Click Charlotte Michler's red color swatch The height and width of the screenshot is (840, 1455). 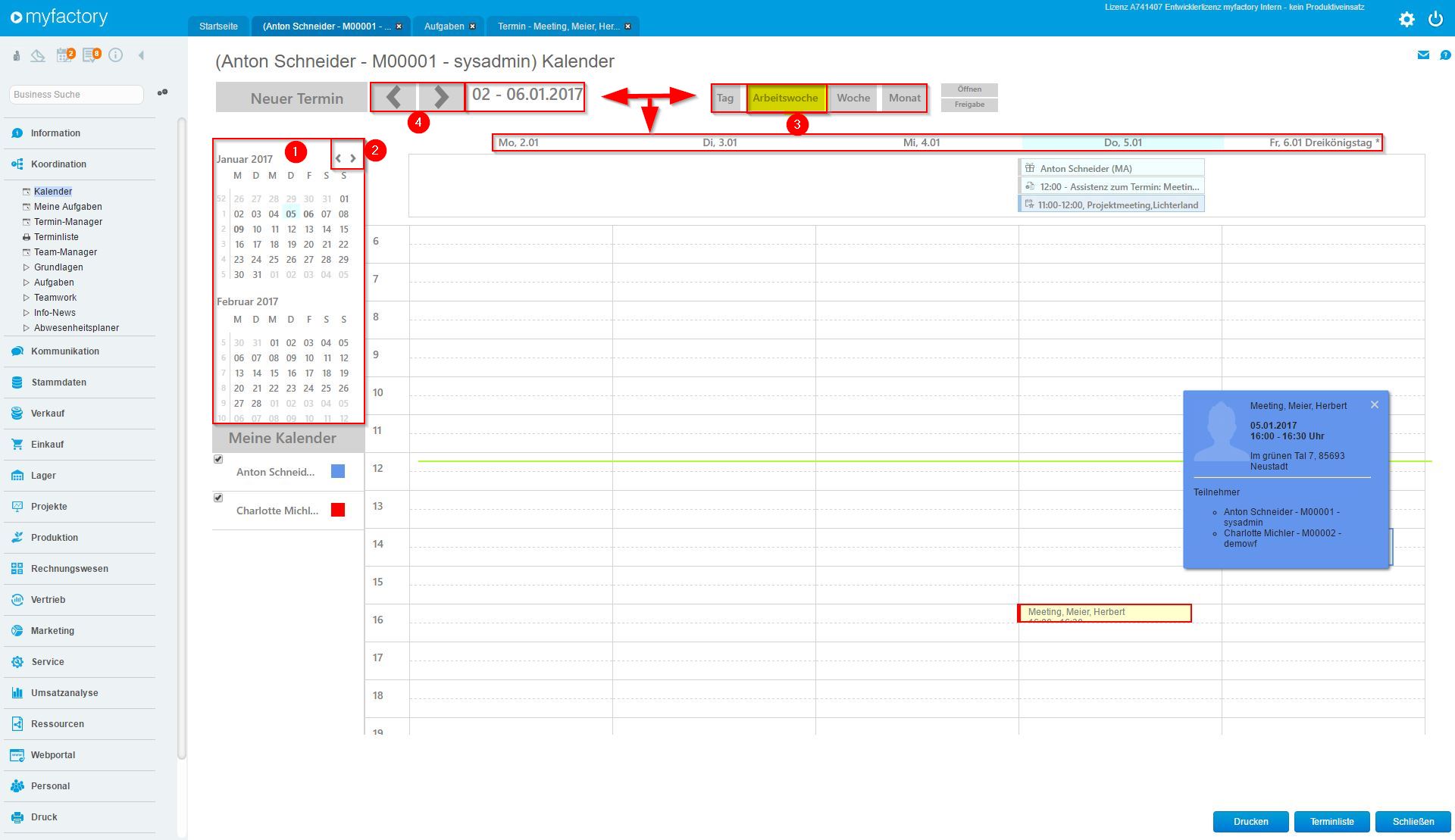338,511
